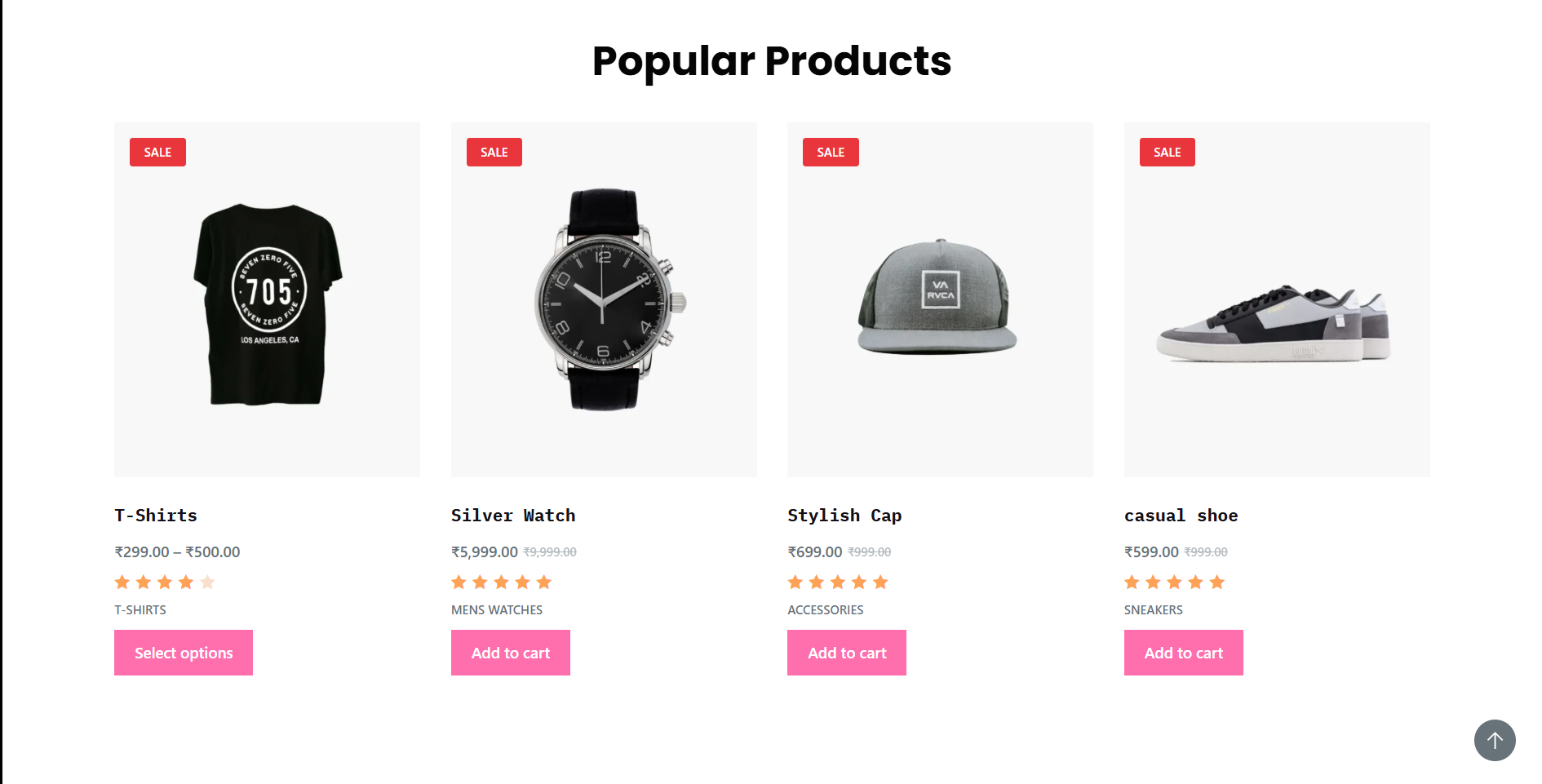
Task: Open the Silver Watch product image
Action: click(x=604, y=300)
